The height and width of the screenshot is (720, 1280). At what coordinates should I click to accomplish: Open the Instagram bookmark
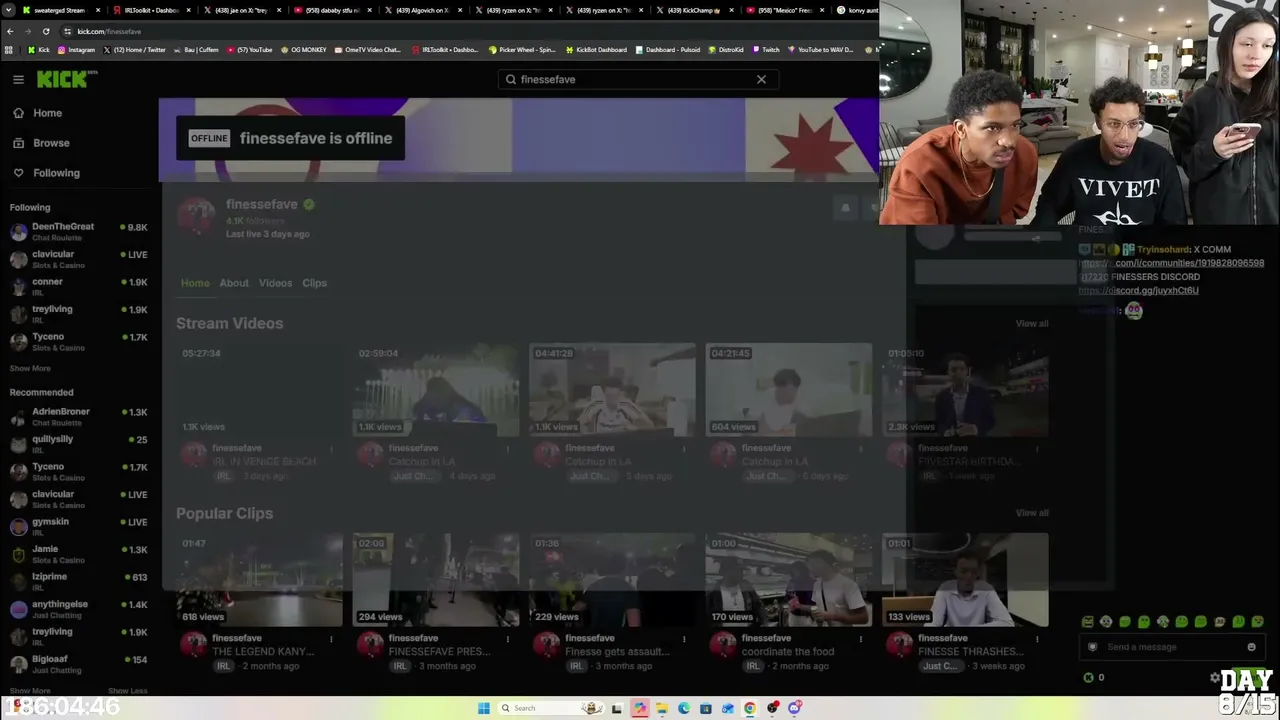coord(76,49)
